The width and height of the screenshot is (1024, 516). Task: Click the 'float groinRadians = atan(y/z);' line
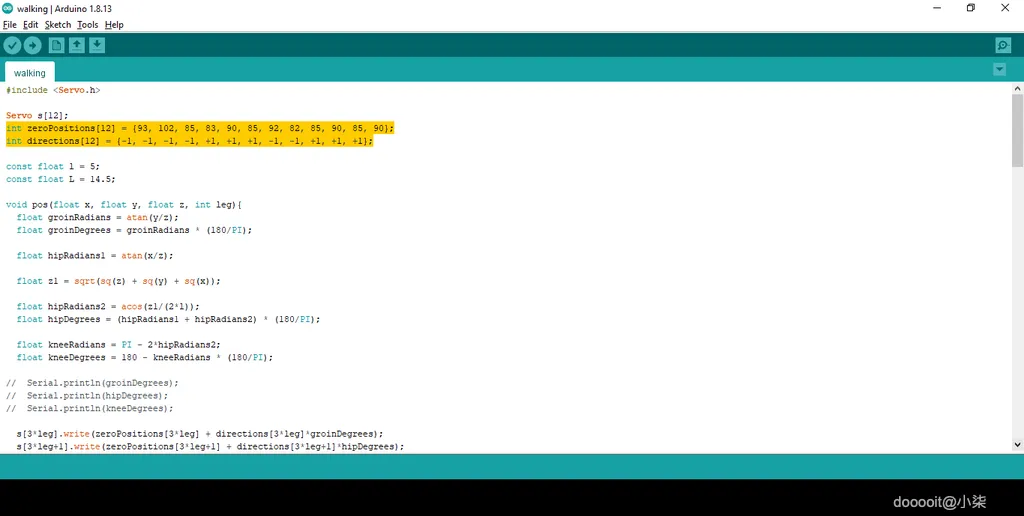pos(97,218)
